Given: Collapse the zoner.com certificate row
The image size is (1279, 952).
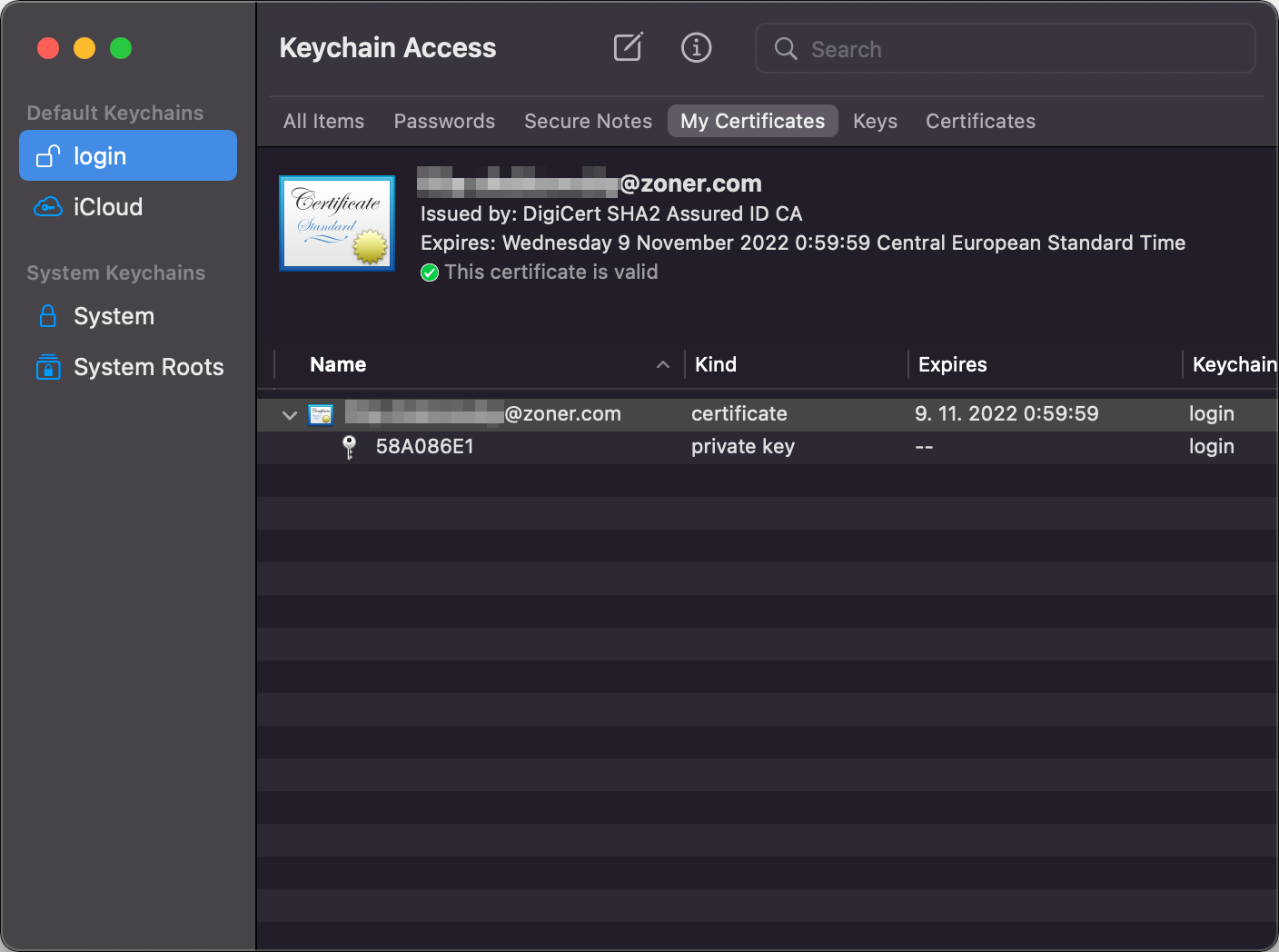Looking at the screenshot, I should coord(290,415).
